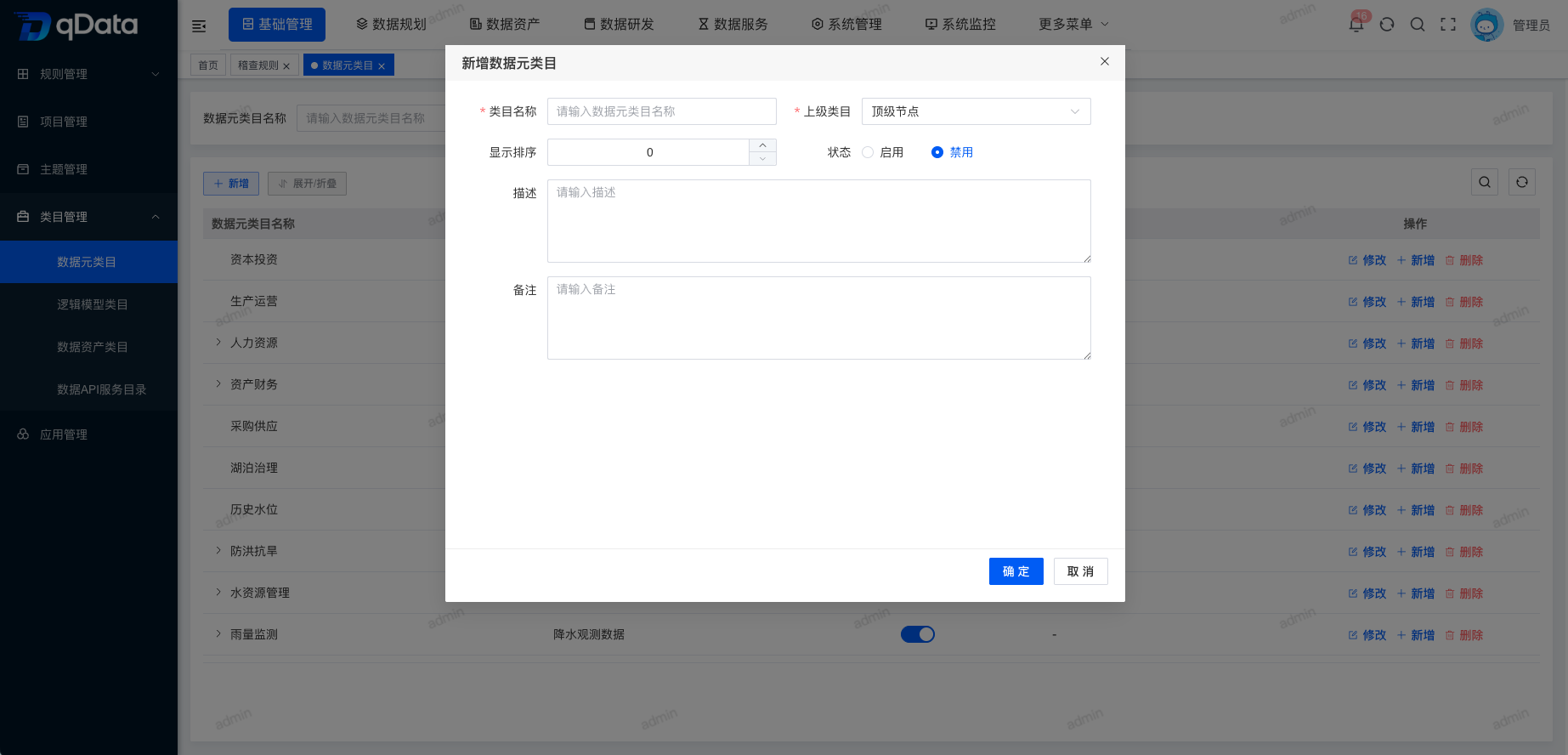Increase the 显示排序 value
The image size is (1568, 755).
tap(762, 145)
